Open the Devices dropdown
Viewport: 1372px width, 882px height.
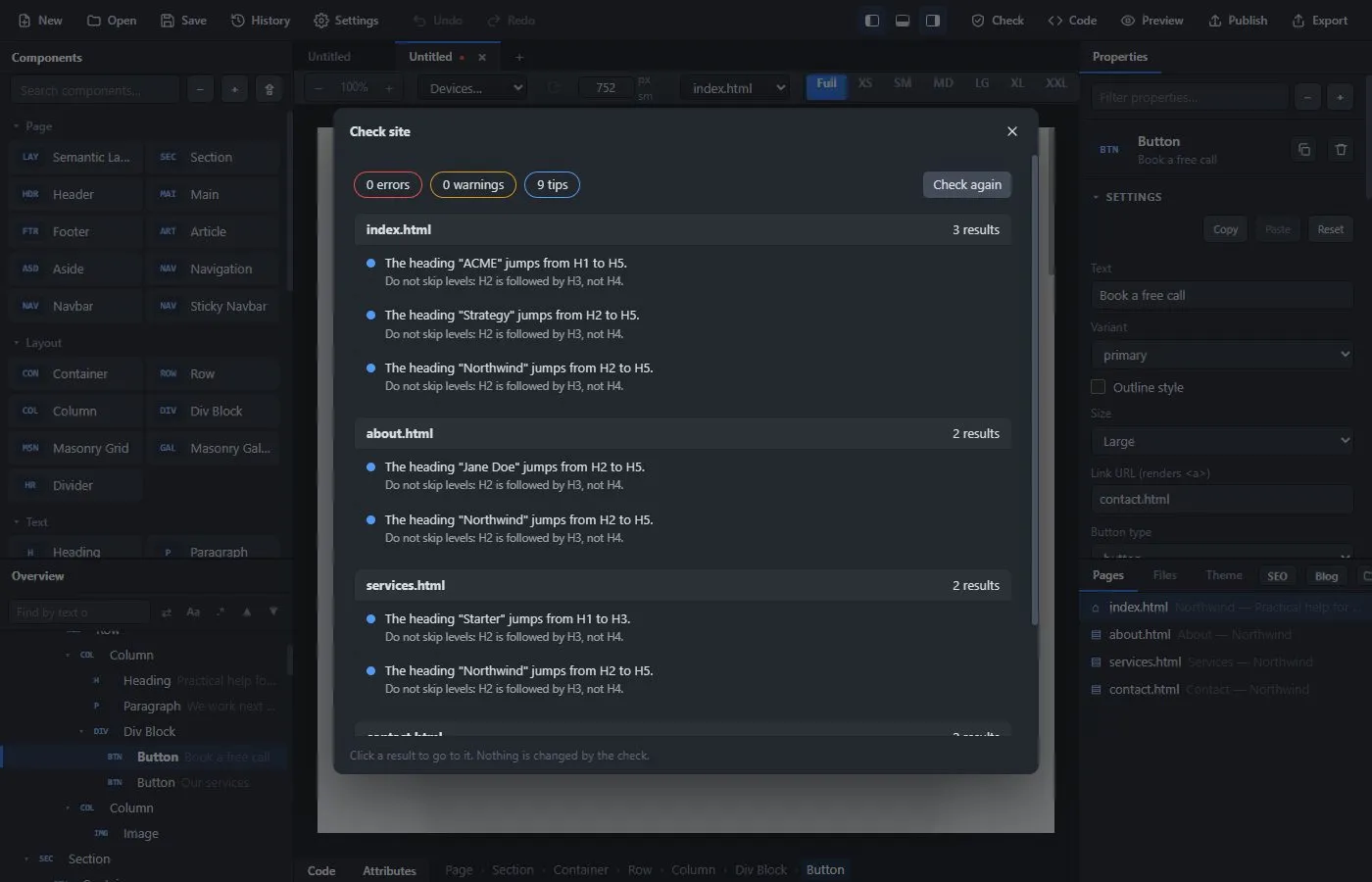(473, 88)
